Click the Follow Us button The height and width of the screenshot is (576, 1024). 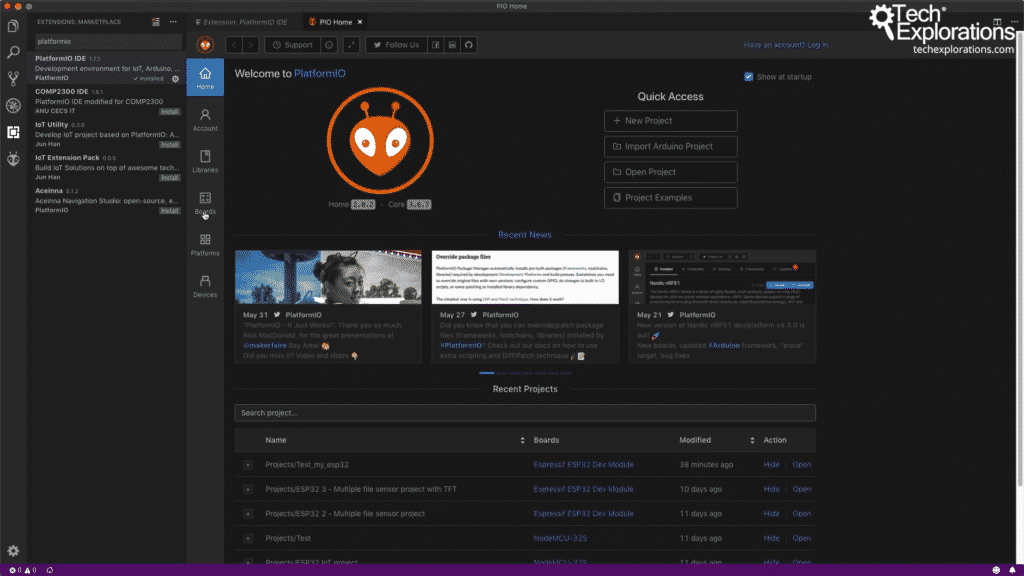[x=396, y=45]
